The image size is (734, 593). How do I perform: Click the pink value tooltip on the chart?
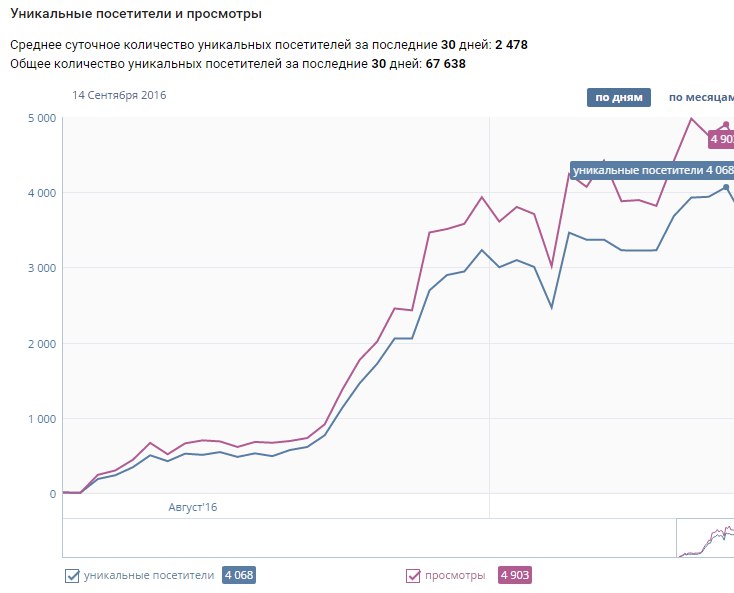pyautogui.click(x=721, y=139)
